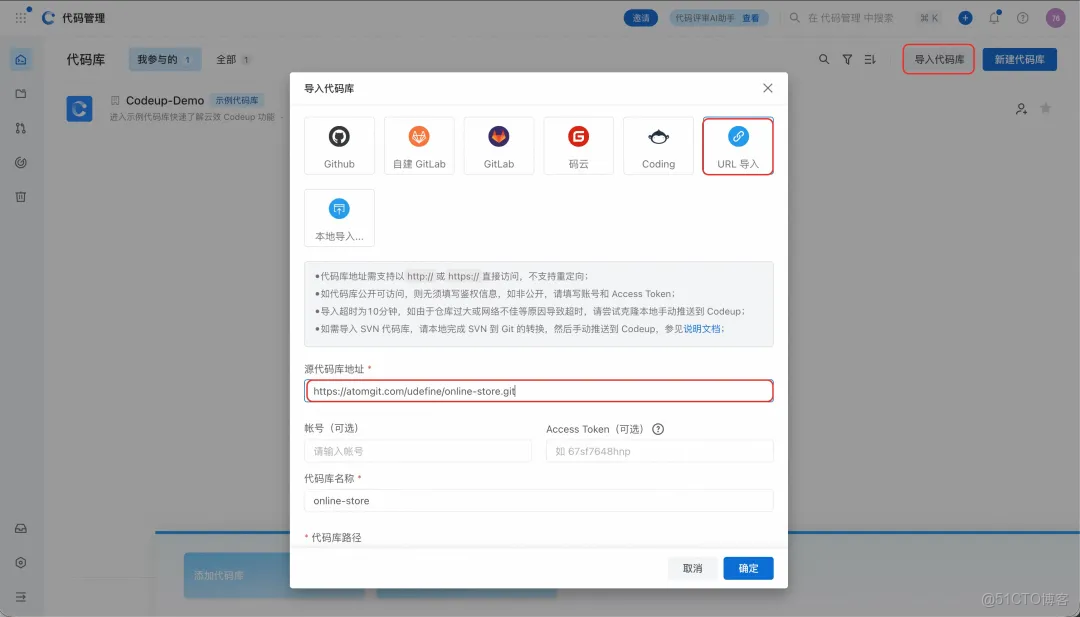Confirm import with the 确定 button
The image size is (1080, 617).
[746, 568]
